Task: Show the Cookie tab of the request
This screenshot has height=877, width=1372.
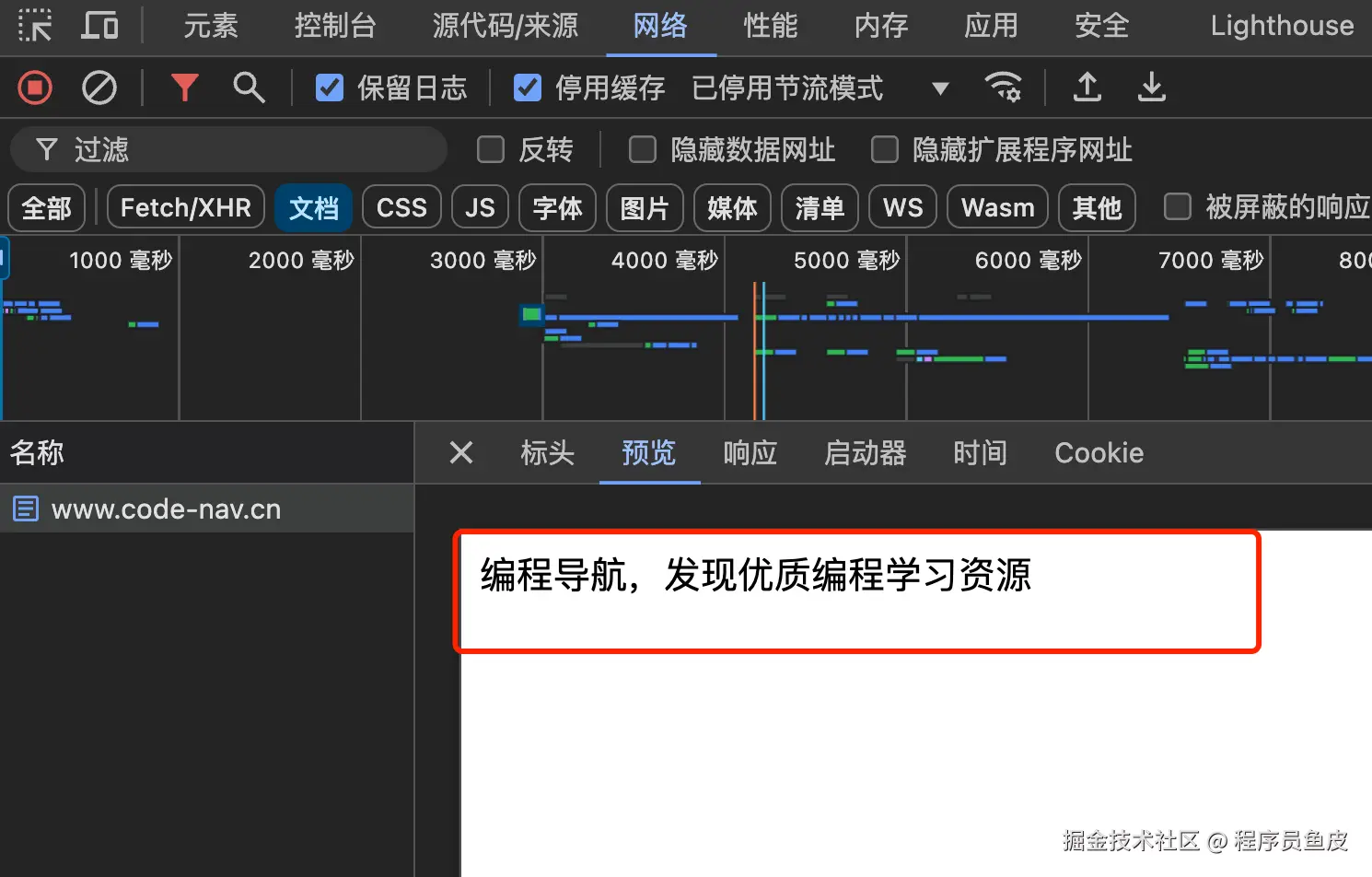Action: [x=1099, y=452]
